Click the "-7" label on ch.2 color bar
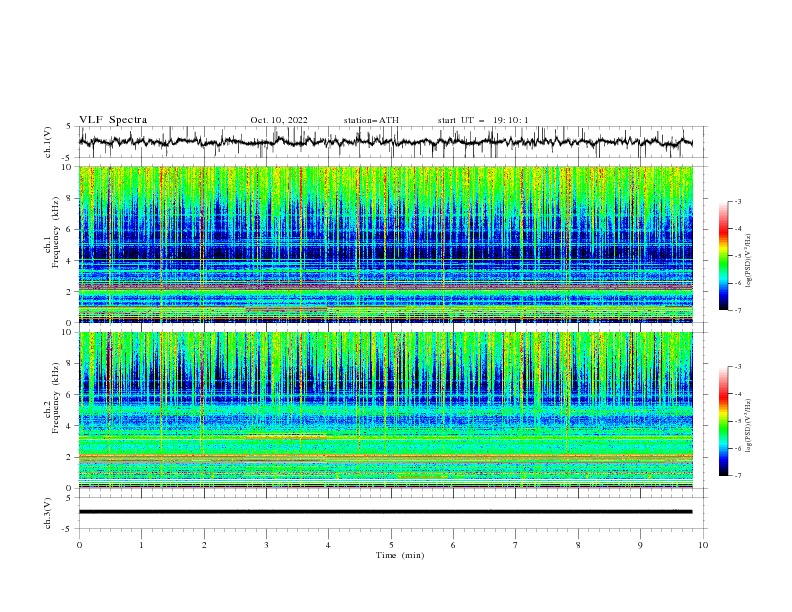792x612 pixels. click(738, 476)
